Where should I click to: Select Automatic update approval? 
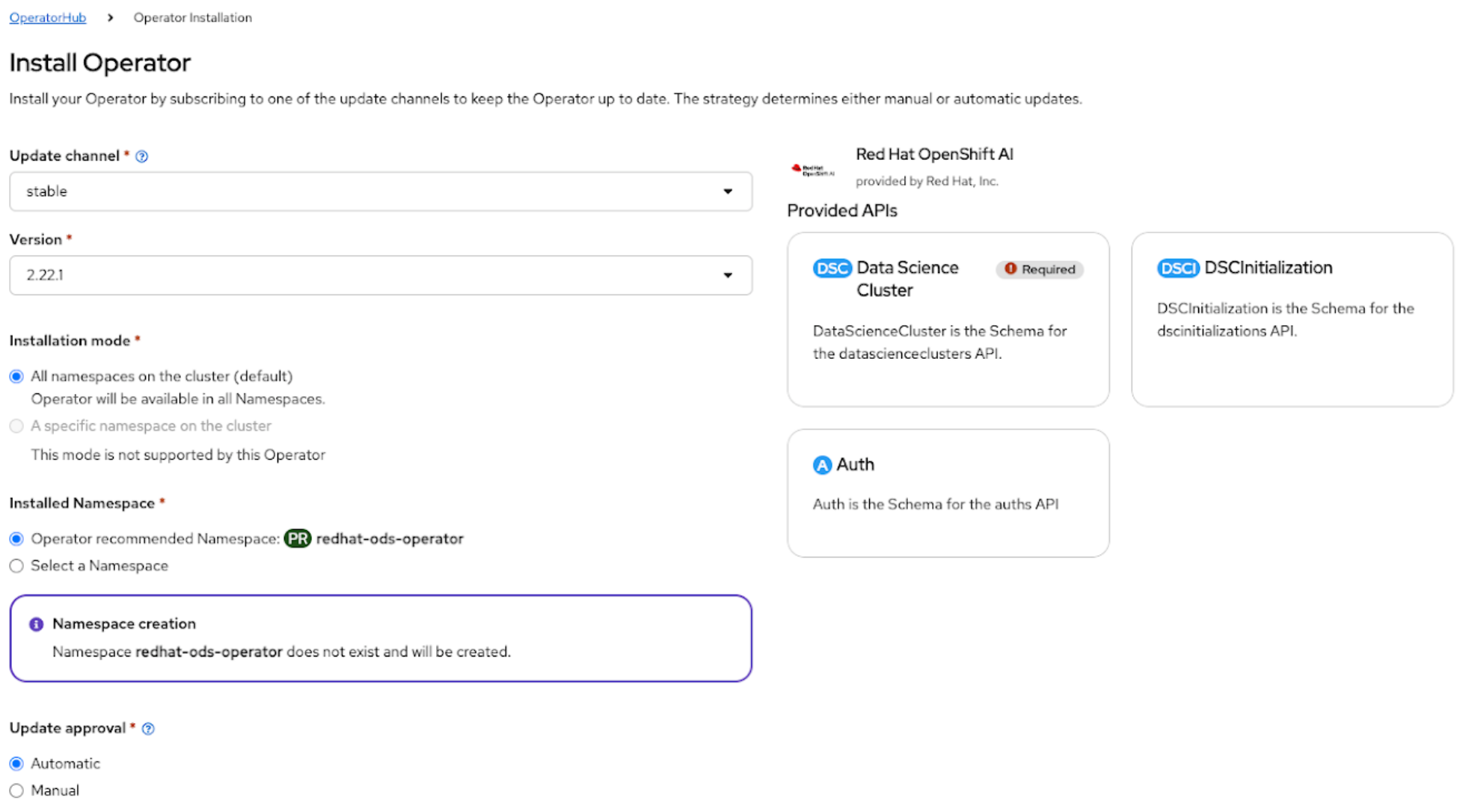pyautogui.click(x=16, y=763)
